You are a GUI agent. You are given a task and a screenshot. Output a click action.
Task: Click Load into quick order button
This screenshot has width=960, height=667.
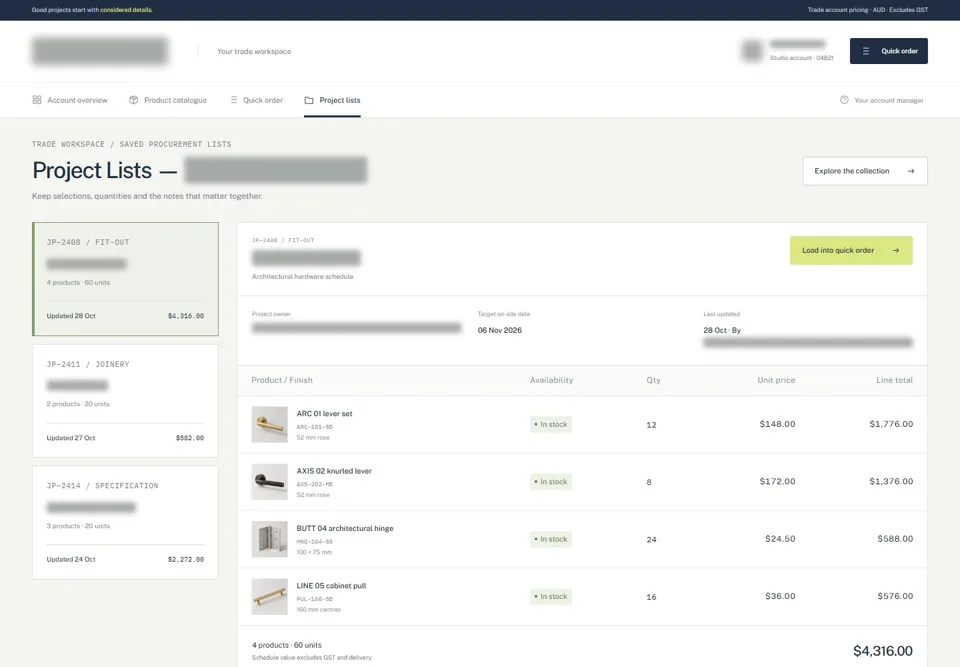pos(851,251)
